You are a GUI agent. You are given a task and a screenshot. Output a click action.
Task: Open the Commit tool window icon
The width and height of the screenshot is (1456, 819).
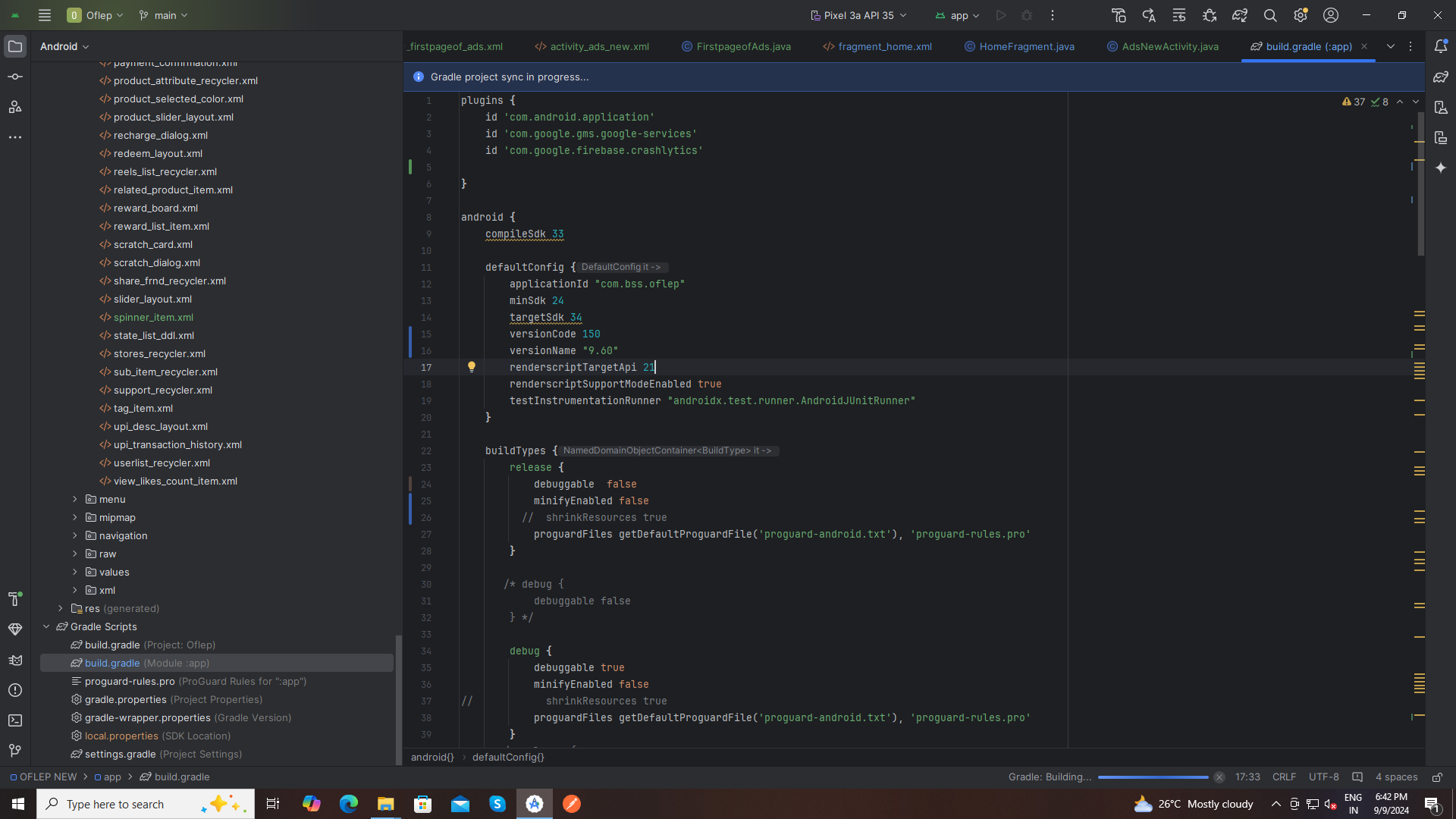click(x=15, y=77)
